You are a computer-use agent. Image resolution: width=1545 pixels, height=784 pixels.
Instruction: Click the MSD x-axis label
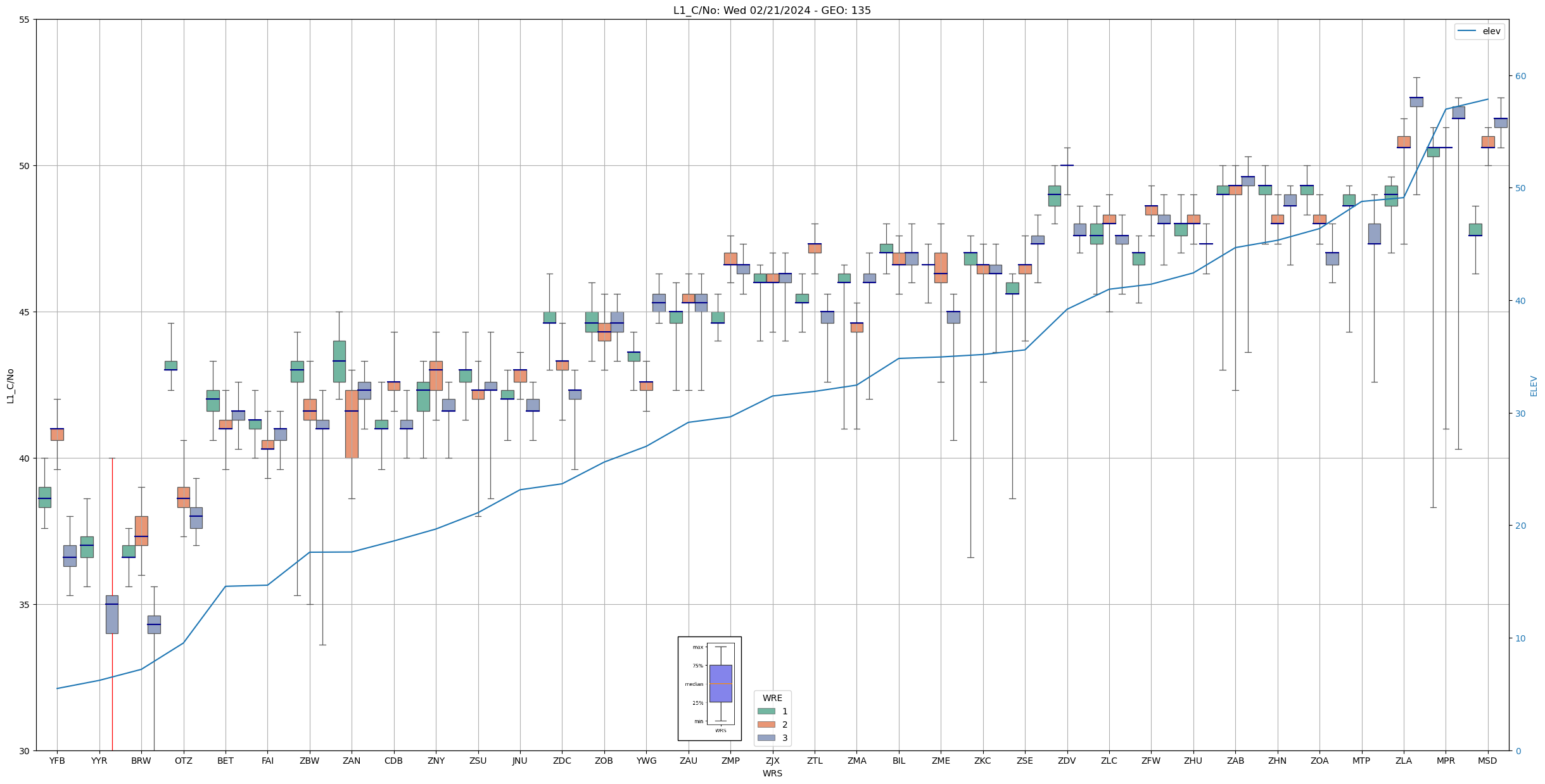click(1488, 761)
